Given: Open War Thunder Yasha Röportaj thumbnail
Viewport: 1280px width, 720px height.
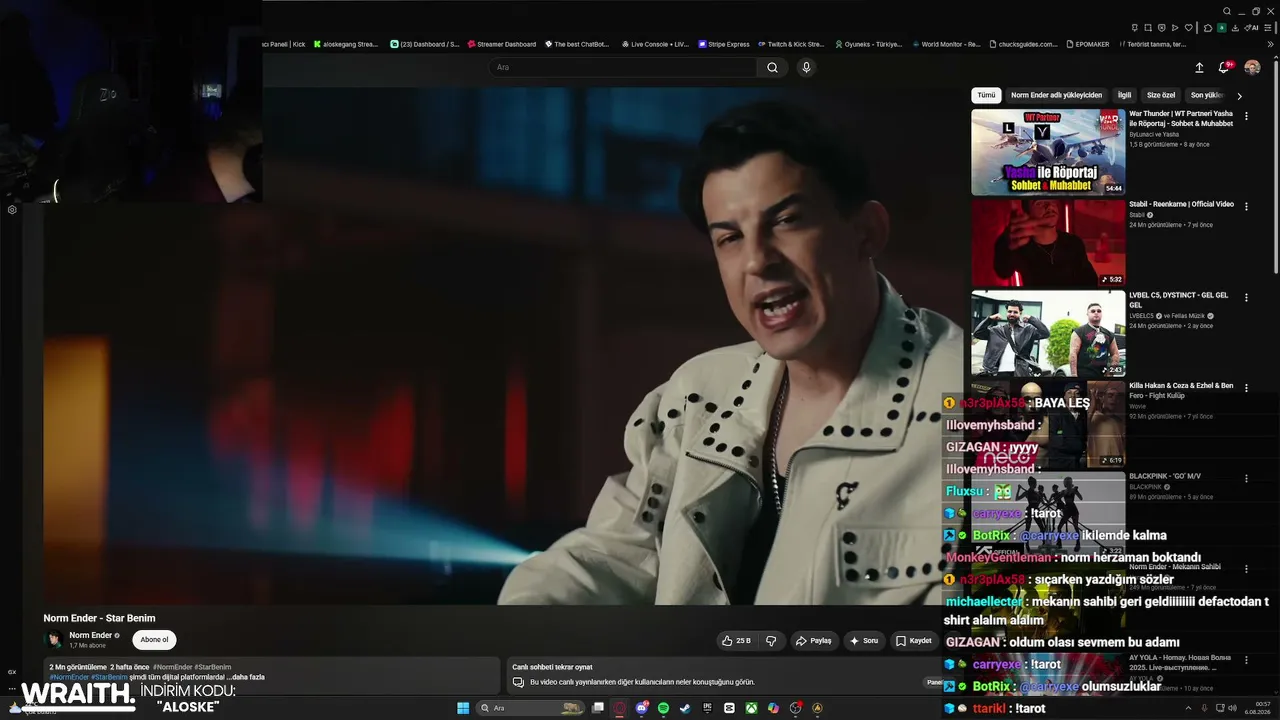Looking at the screenshot, I should point(1048,152).
